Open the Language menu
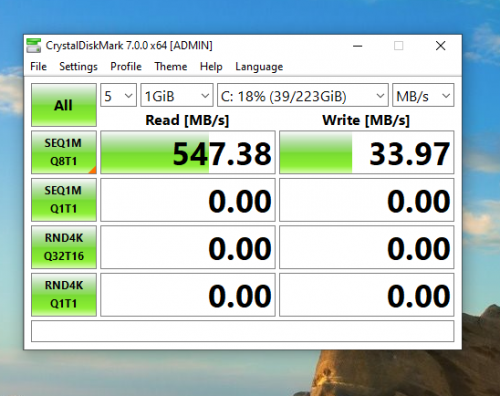500x396 pixels. point(259,67)
